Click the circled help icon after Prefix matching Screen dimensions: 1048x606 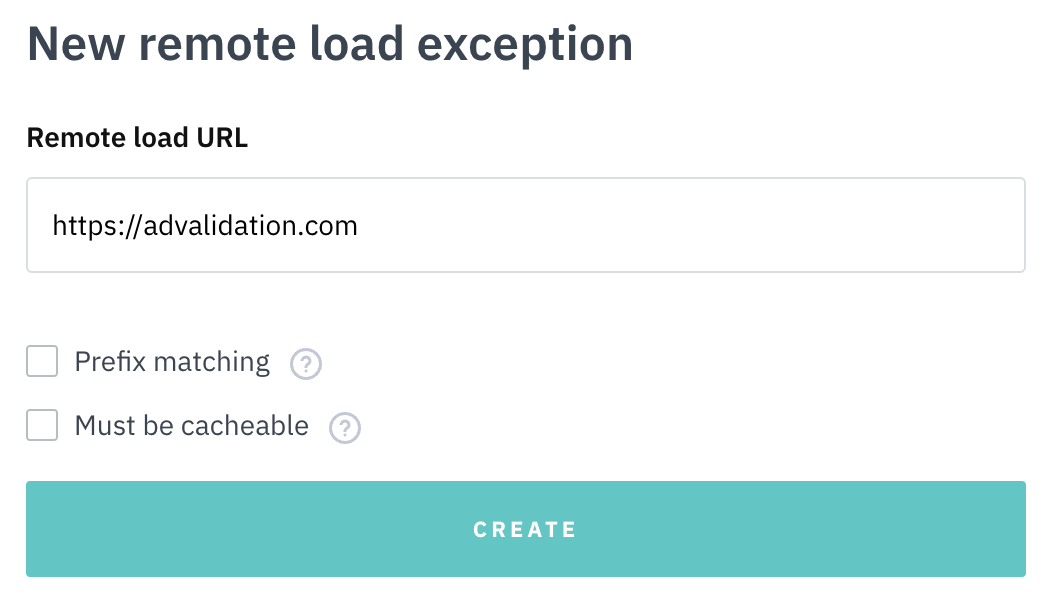coord(306,364)
